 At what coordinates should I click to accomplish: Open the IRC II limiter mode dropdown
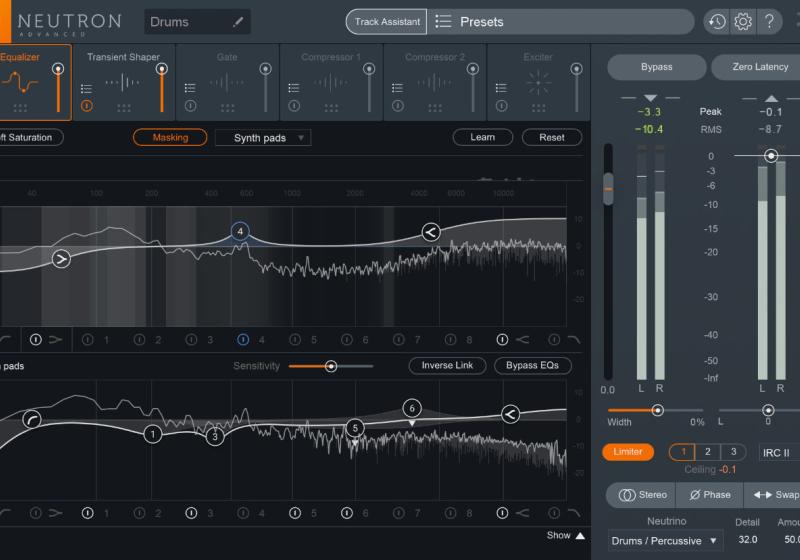[779, 452]
